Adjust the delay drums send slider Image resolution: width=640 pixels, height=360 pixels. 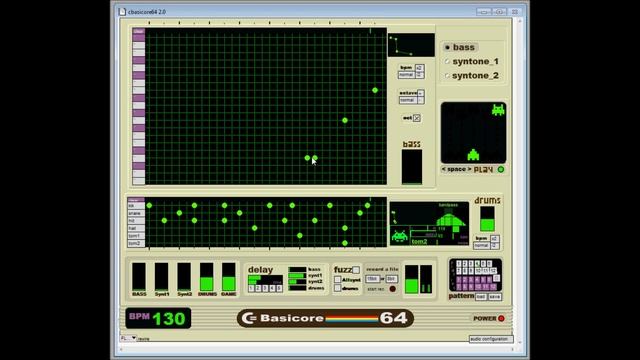coord(297,288)
